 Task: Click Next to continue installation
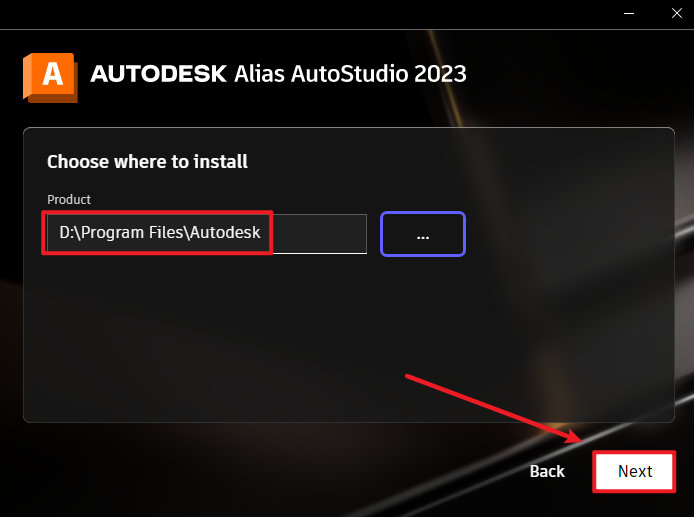(634, 471)
